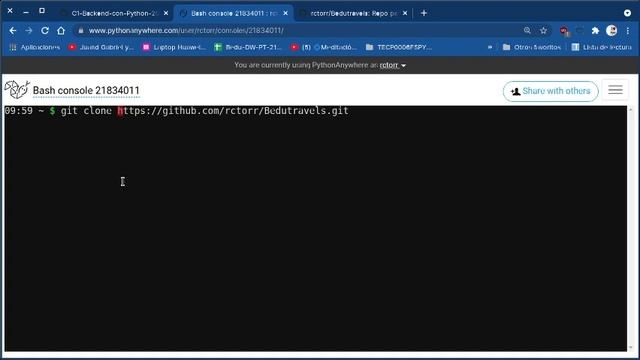Screen dimensions: 640x360
Task: Open the zoom magnifier icon in address bar
Action: [x=527, y=31]
